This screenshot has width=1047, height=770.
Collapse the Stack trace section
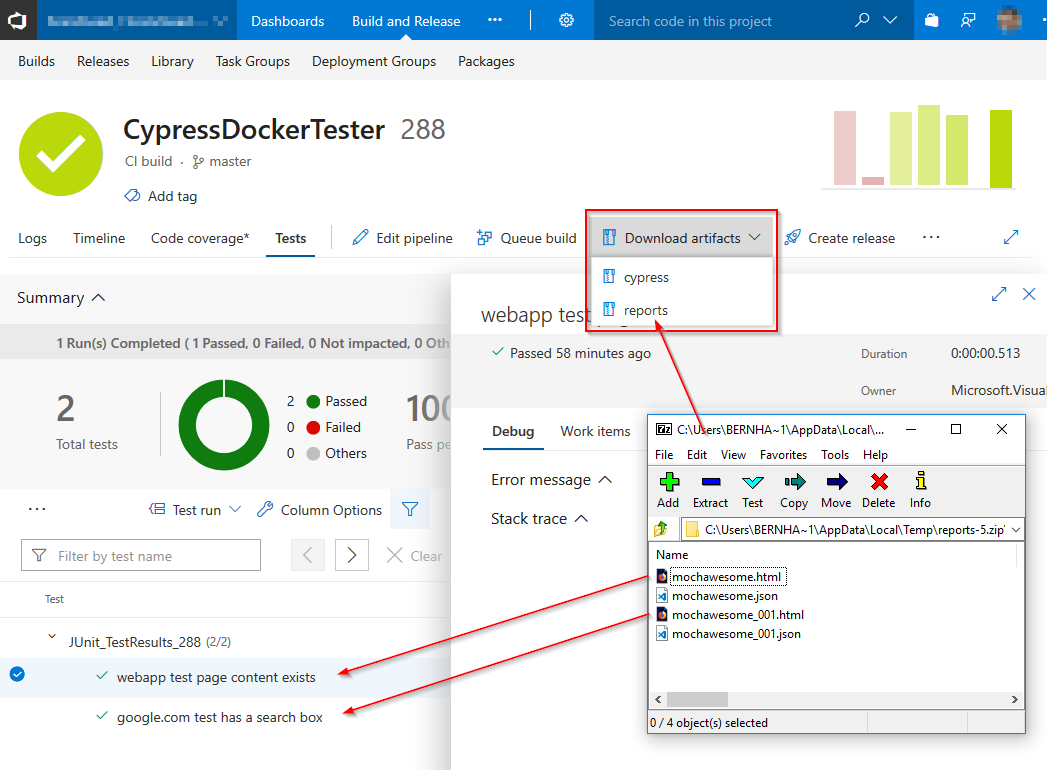582,518
